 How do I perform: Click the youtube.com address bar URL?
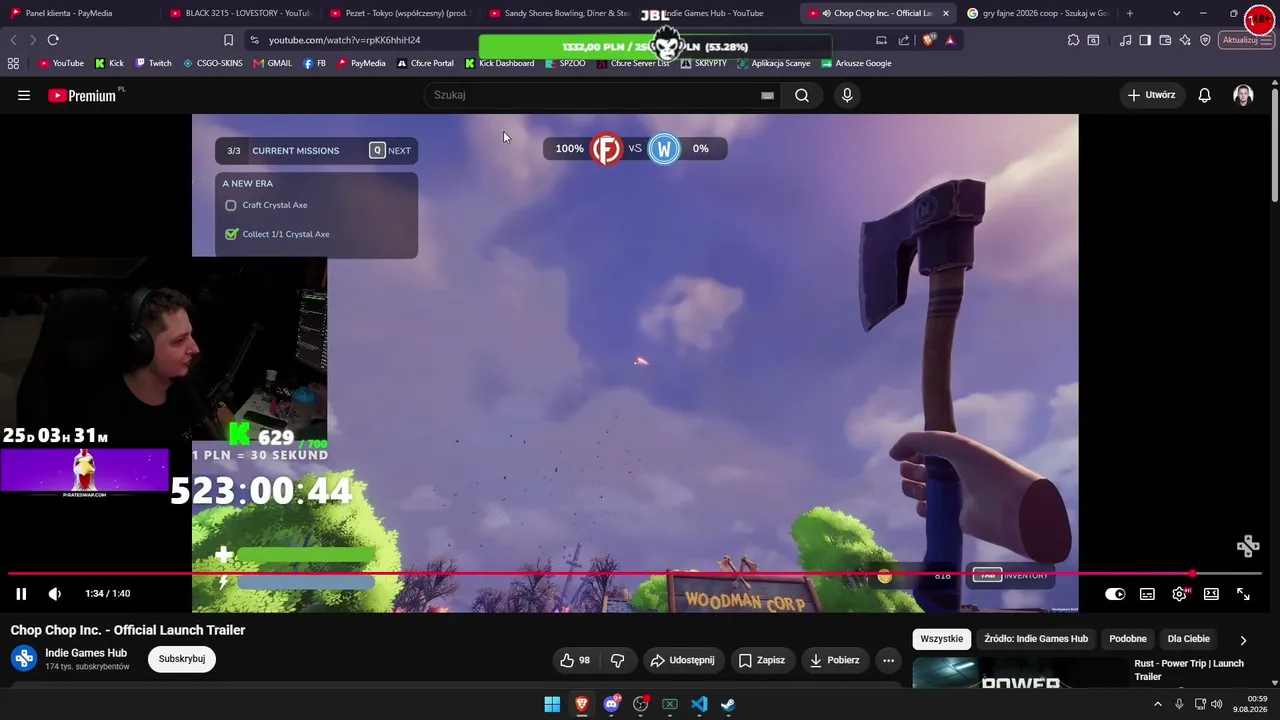(345, 40)
